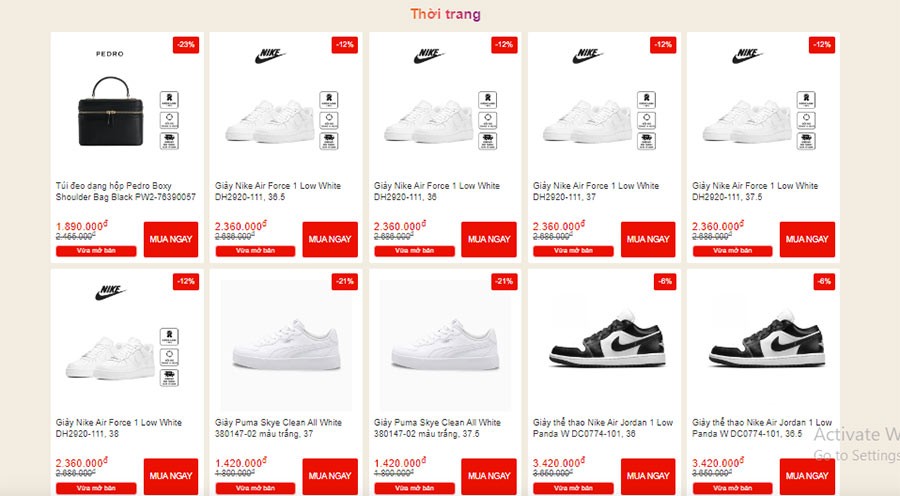Click 'Vừa mở bán' tag under Air Force 1 size 38

point(97,488)
